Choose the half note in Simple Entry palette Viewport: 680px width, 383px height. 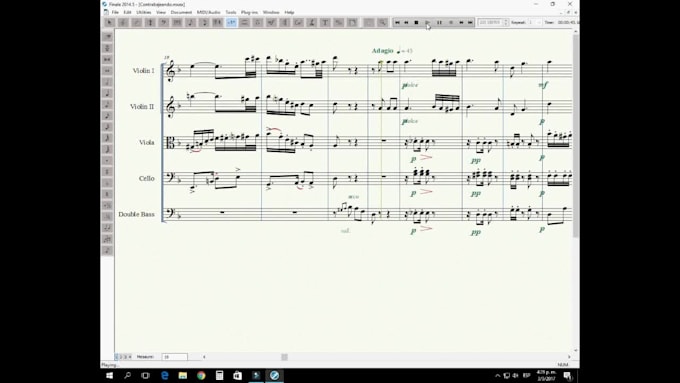click(107, 82)
